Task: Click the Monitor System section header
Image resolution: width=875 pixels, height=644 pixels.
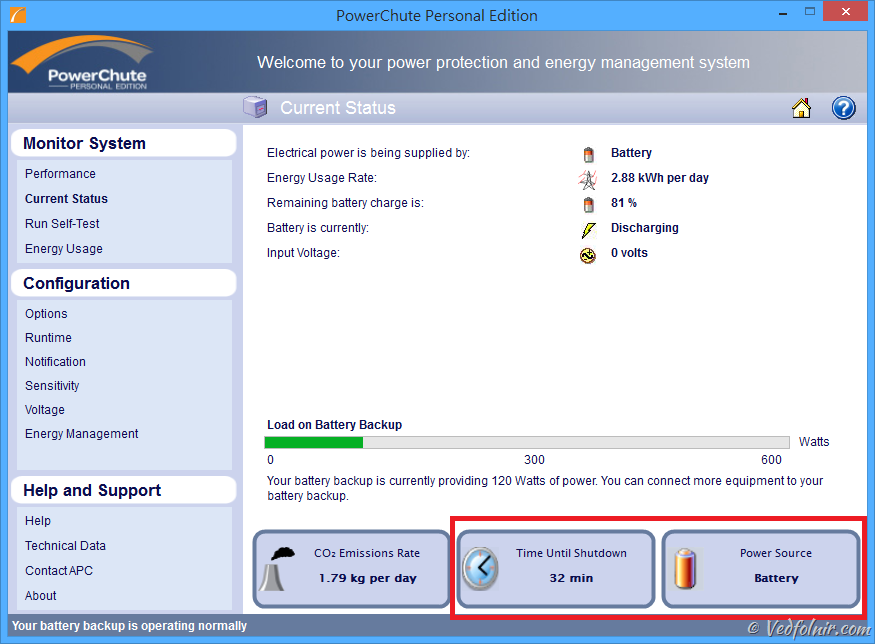Action: 124,143
